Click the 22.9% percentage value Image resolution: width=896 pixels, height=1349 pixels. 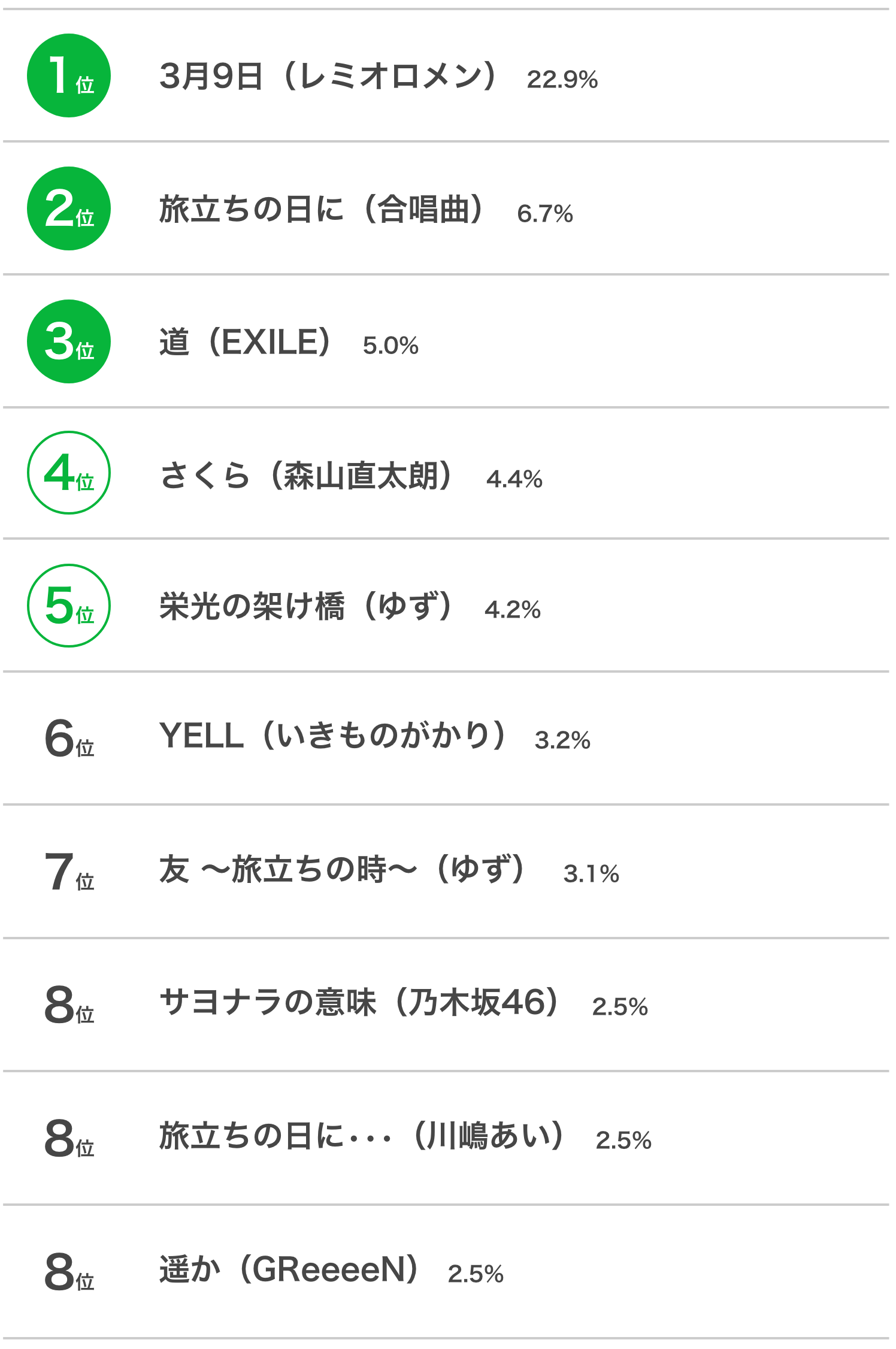point(562,80)
